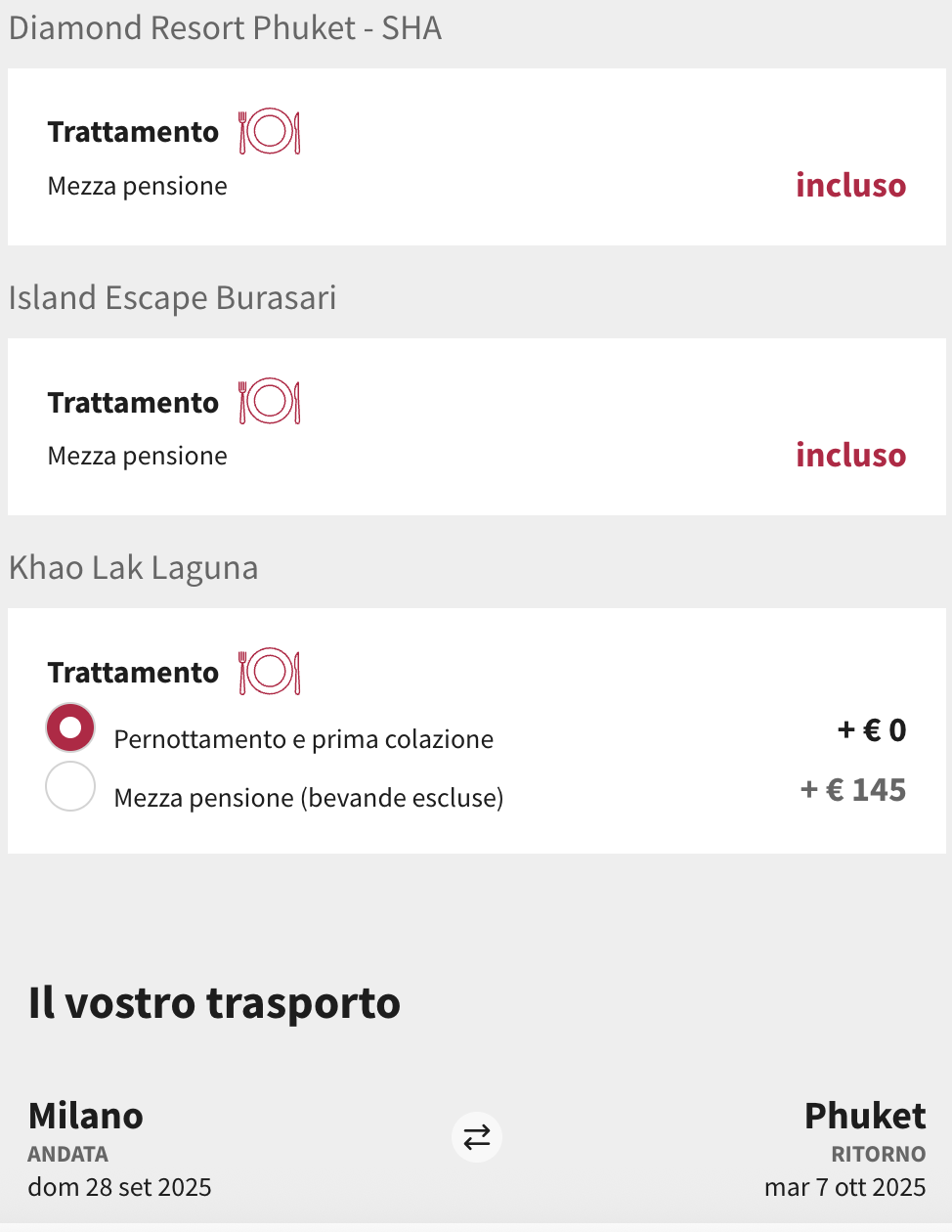The width and height of the screenshot is (952, 1232).
Task: Click the Il vostro trasporto section heading
Action: (215, 1003)
